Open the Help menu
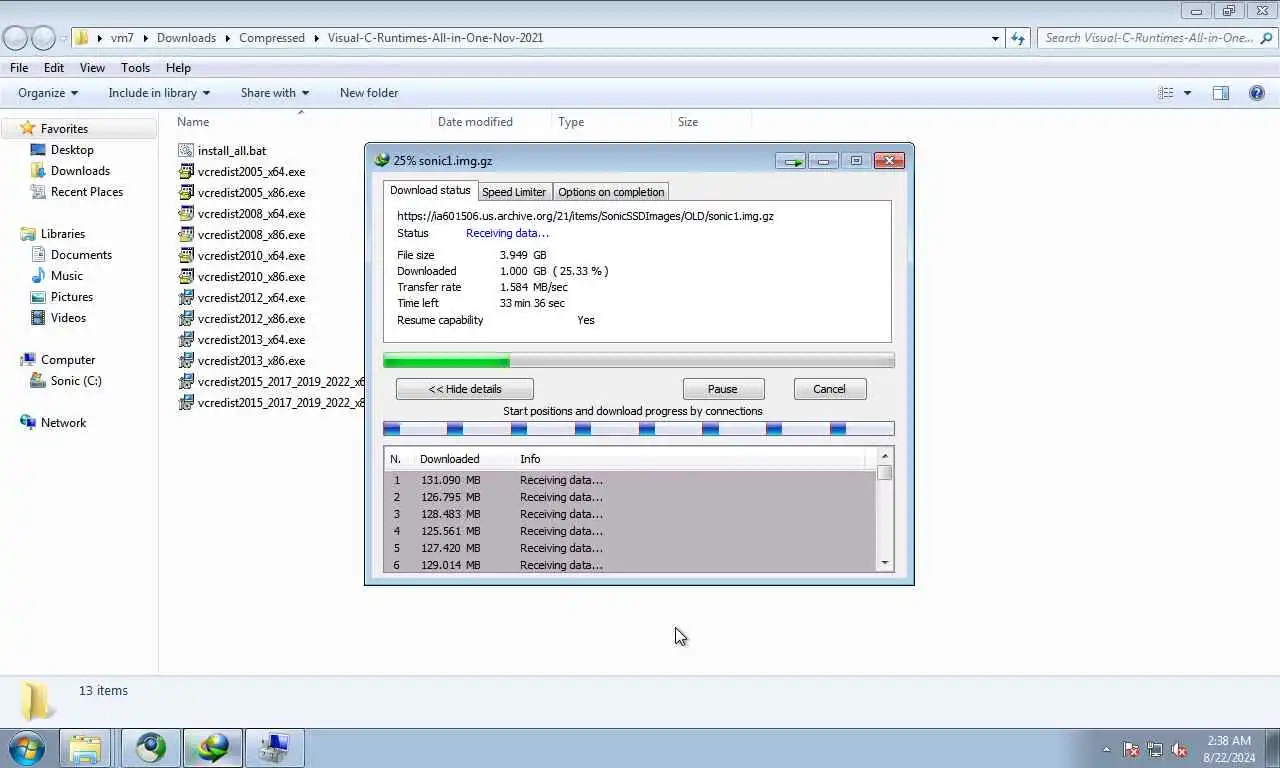The image size is (1280, 768). click(178, 68)
